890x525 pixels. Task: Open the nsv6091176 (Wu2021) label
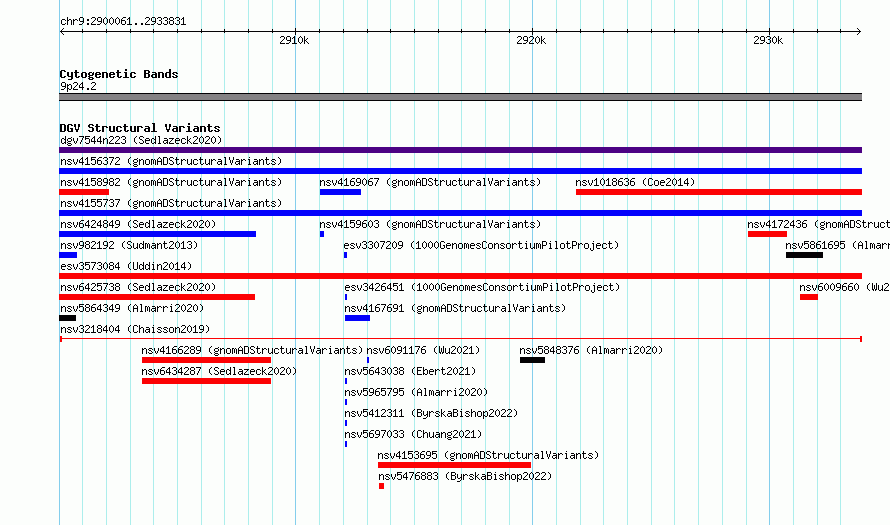pos(423,350)
